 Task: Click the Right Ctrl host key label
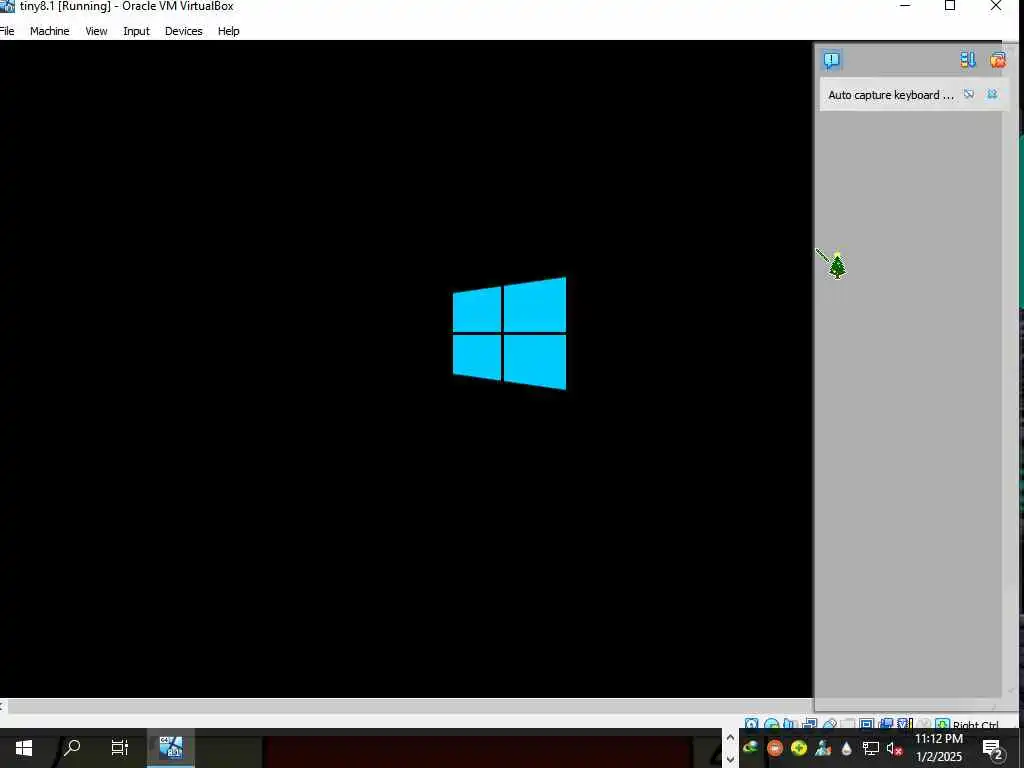(976, 724)
